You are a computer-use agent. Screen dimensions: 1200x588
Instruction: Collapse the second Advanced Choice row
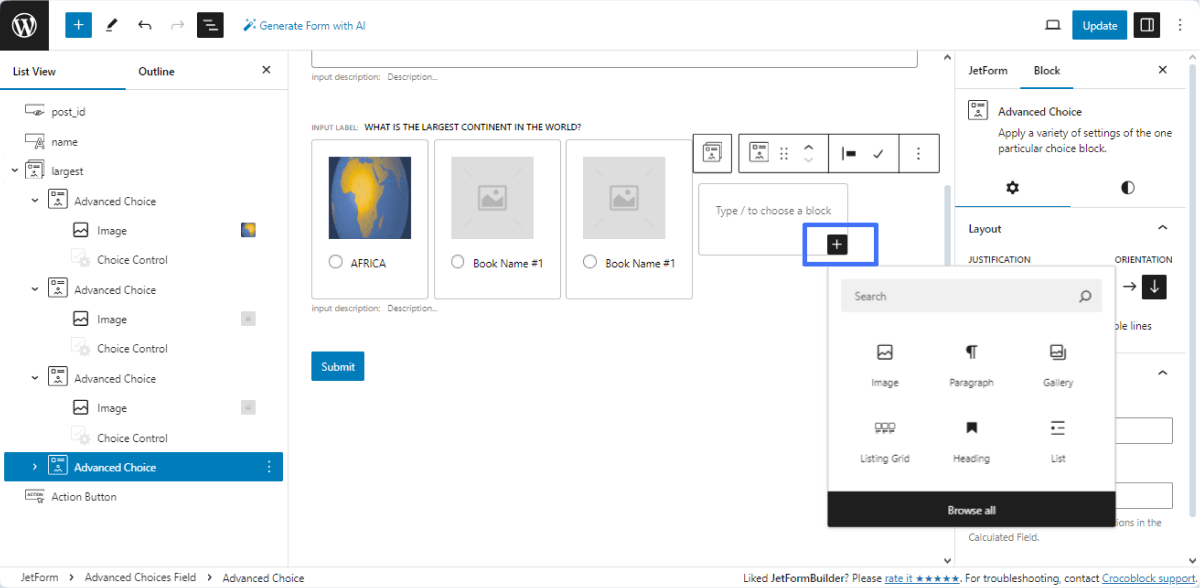coord(35,290)
